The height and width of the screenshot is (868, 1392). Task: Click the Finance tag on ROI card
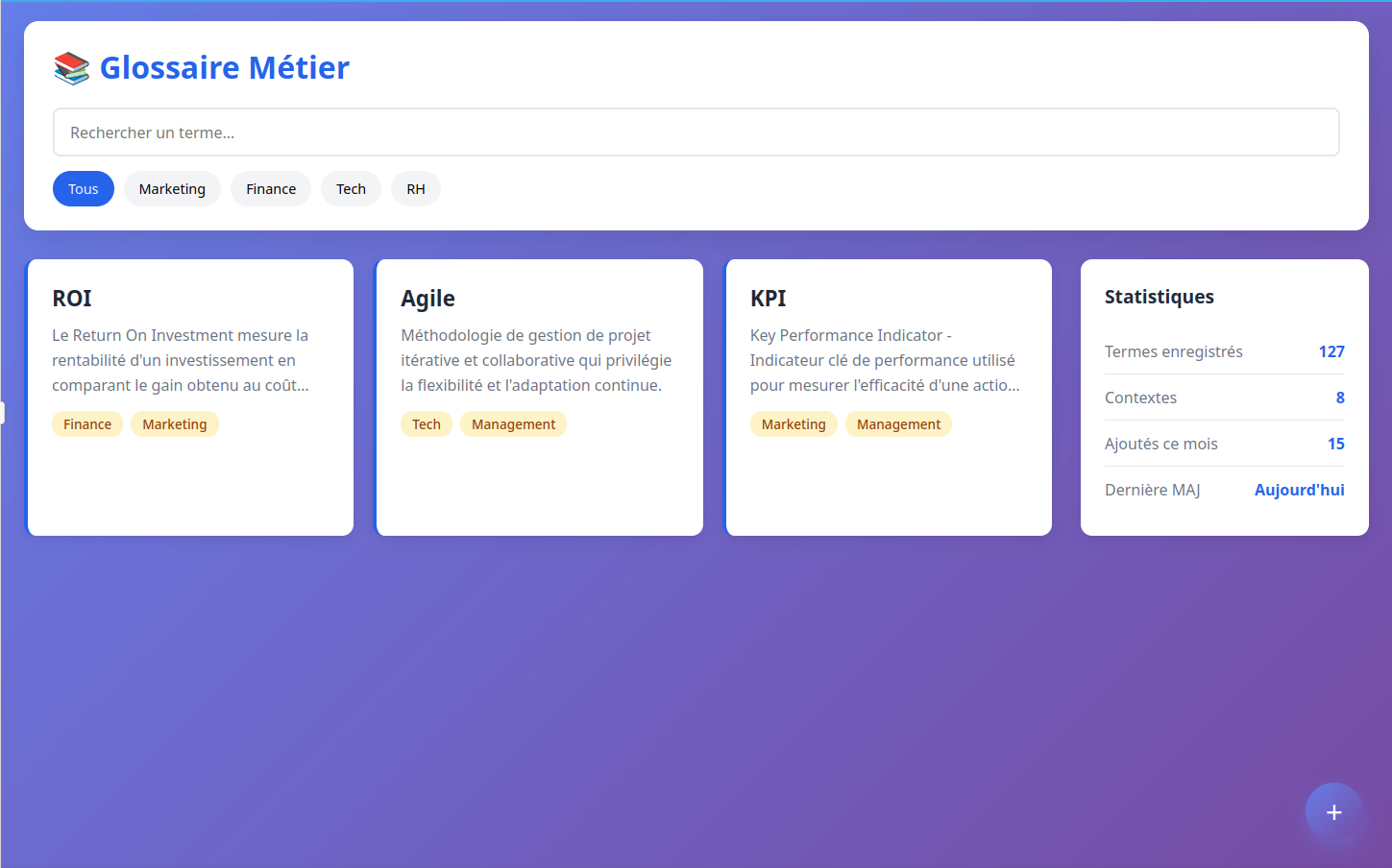pyautogui.click(x=87, y=424)
